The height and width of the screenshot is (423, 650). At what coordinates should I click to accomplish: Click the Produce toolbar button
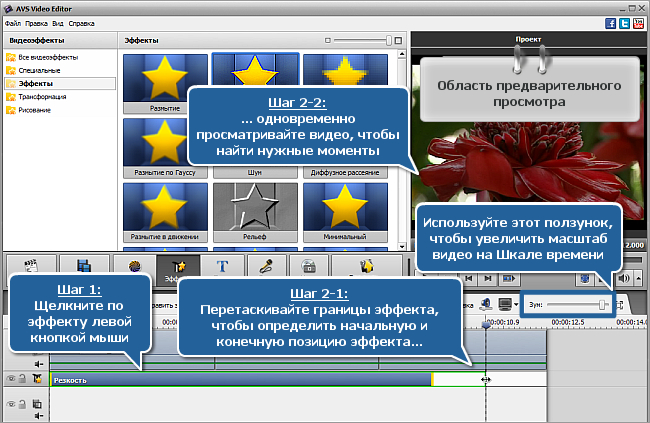pos(366,265)
